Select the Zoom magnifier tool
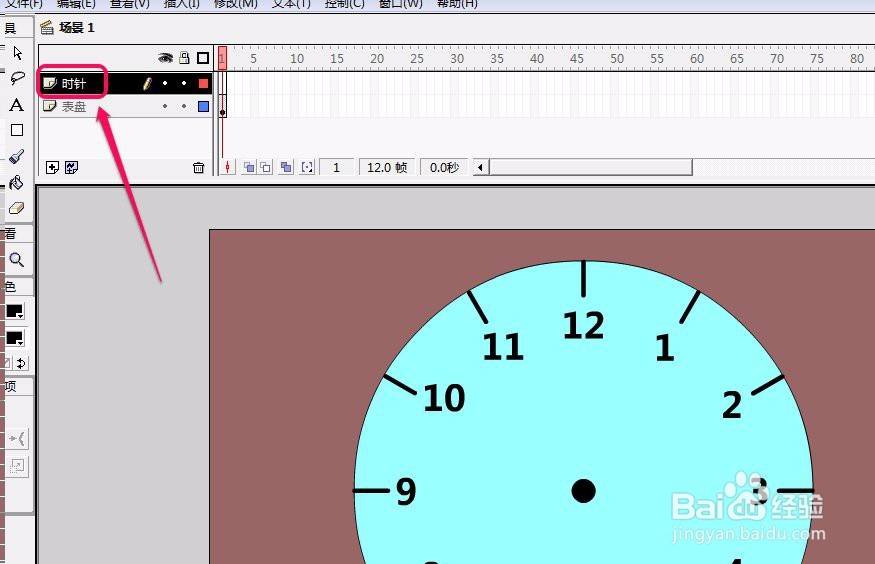Image resolution: width=875 pixels, height=564 pixels. tap(17, 259)
